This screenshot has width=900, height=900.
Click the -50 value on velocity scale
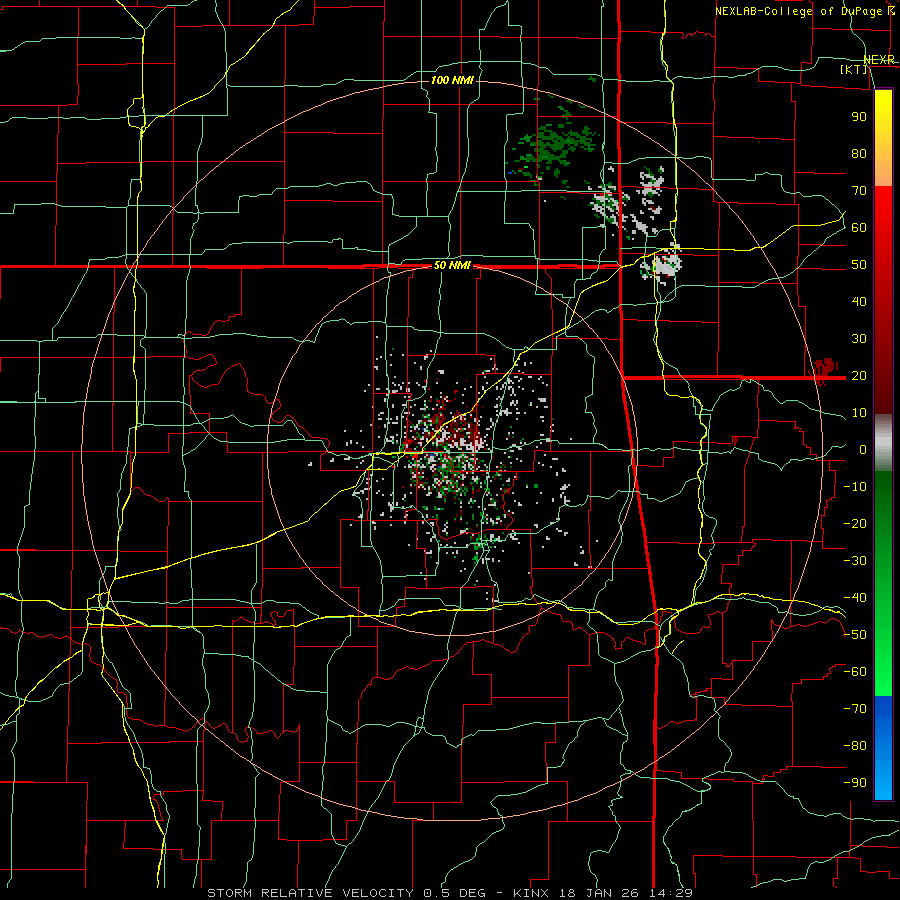point(855,635)
